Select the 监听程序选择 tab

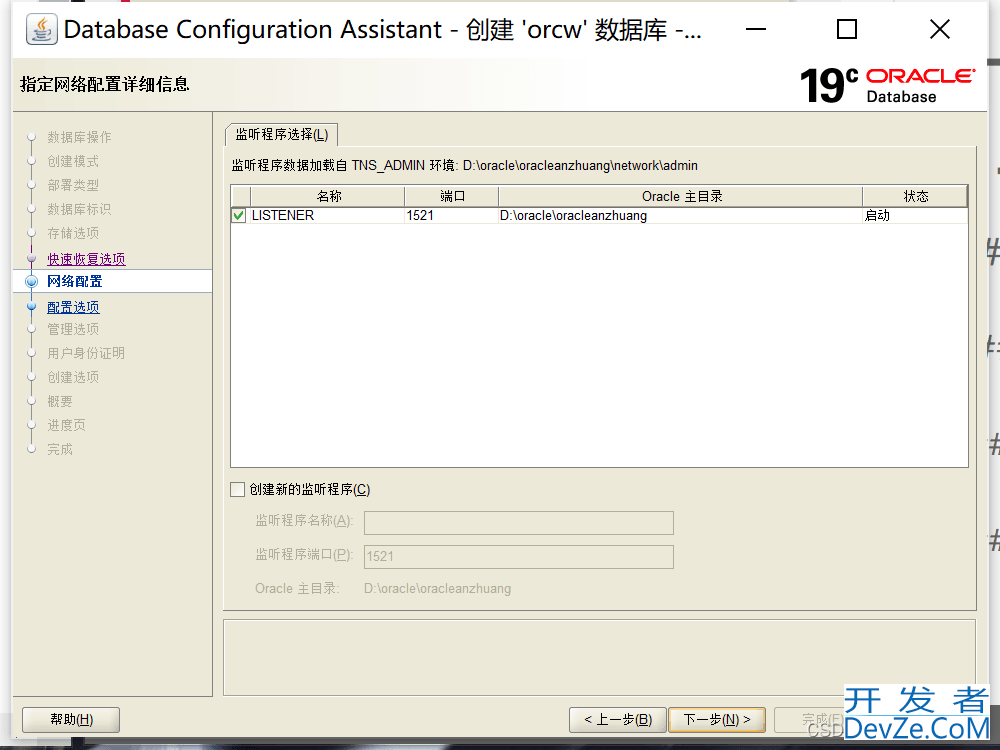pyautogui.click(x=281, y=135)
